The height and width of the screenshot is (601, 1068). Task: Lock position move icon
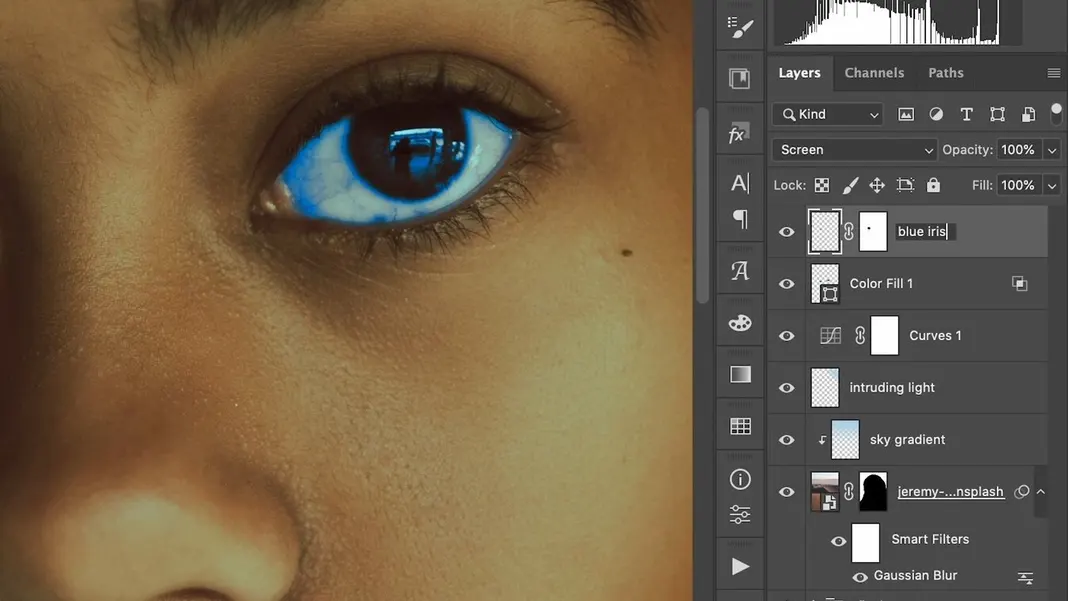pyautogui.click(x=877, y=185)
